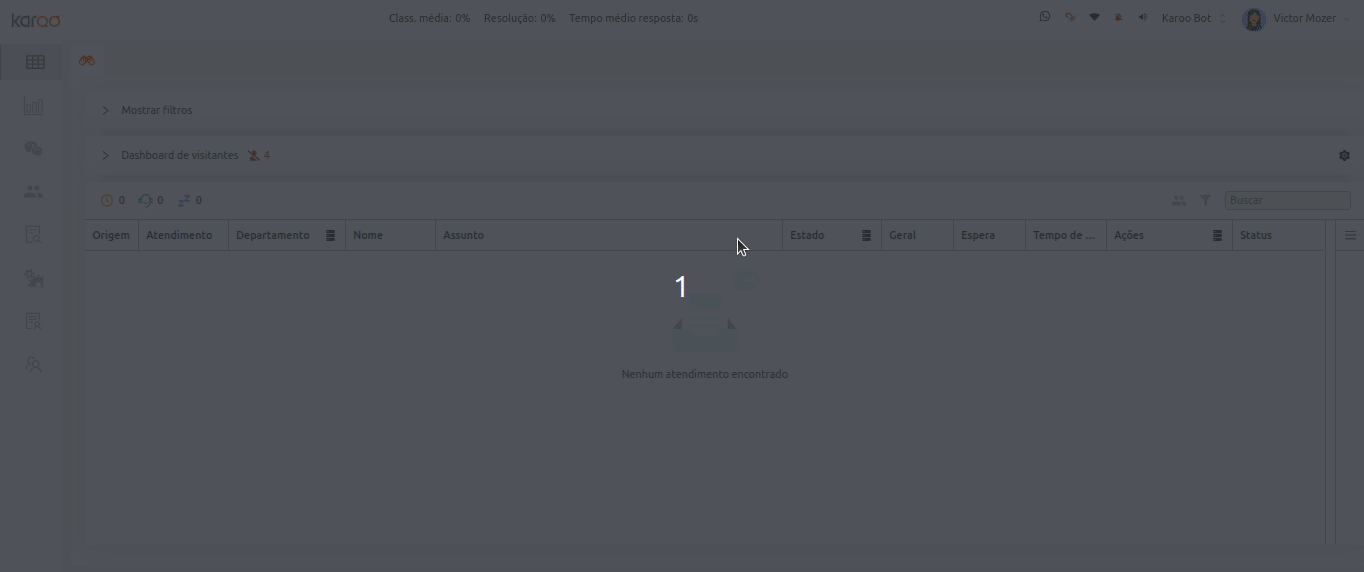Open the bar chart reports in sidebar
This screenshot has height=572, width=1364.
pos(34,106)
